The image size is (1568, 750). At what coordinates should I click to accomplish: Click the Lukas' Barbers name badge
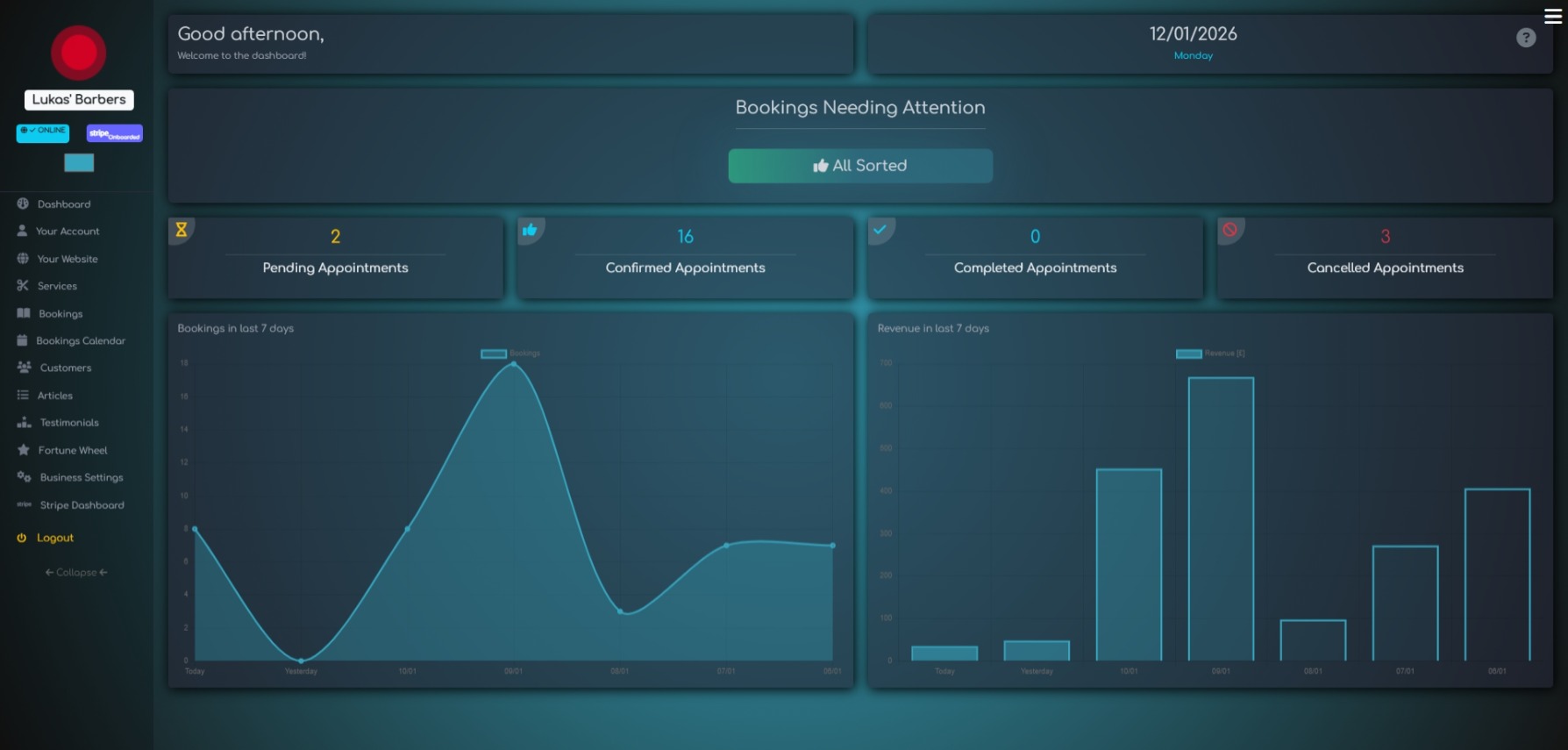coord(79,99)
